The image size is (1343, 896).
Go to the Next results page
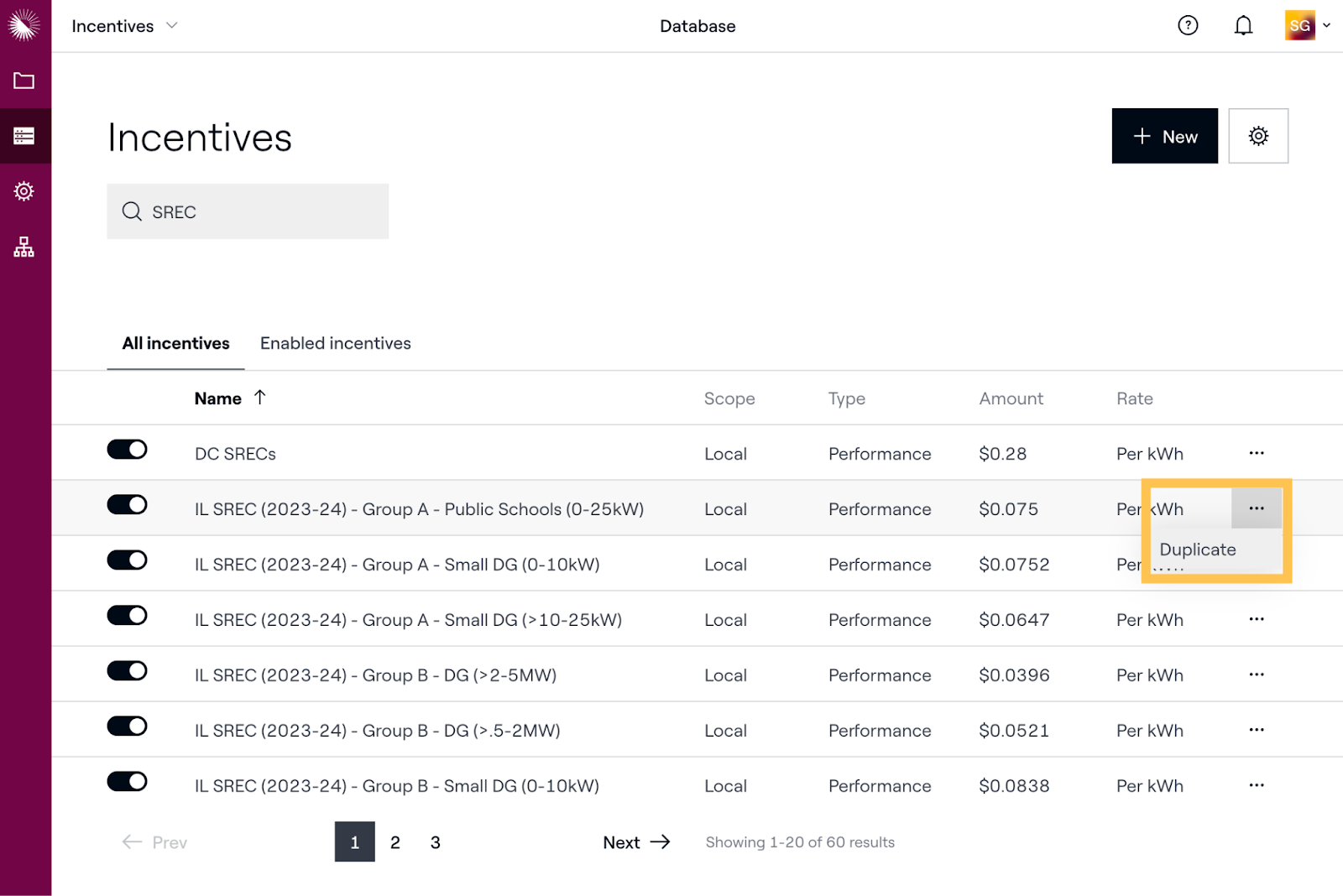pyautogui.click(x=636, y=842)
